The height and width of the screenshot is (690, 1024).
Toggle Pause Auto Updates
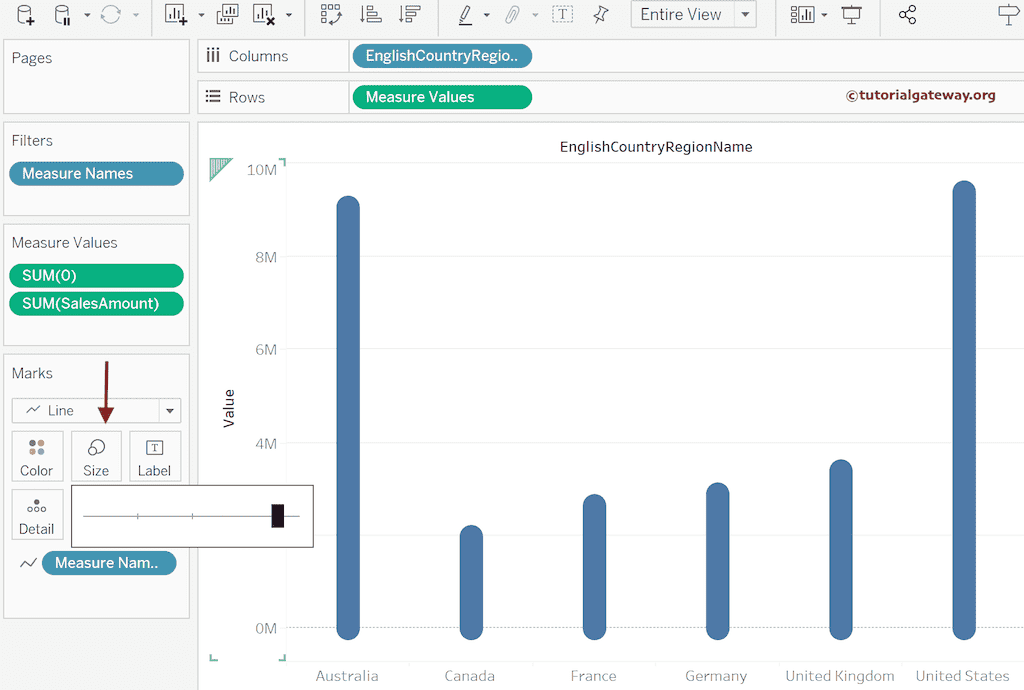(x=60, y=15)
